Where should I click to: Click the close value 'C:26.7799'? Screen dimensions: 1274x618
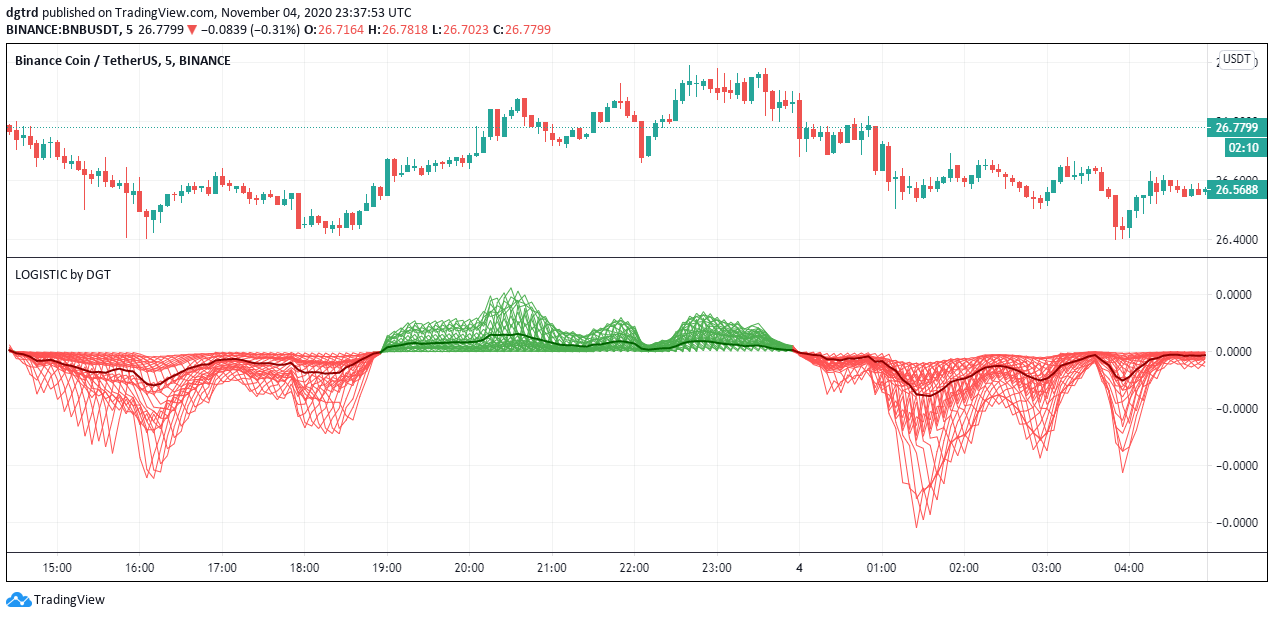tap(521, 30)
